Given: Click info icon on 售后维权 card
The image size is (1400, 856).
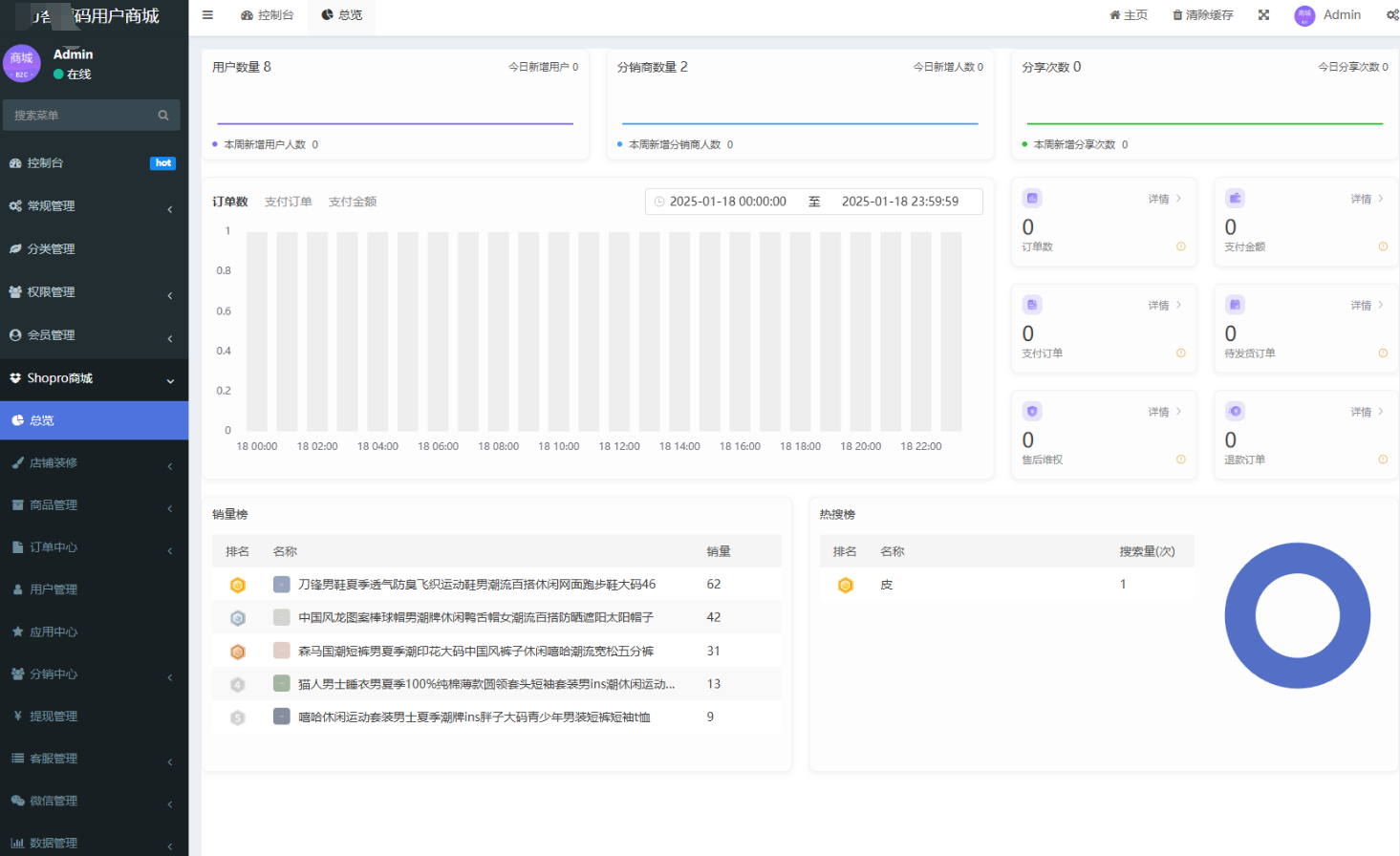Looking at the screenshot, I should pyautogui.click(x=1181, y=460).
